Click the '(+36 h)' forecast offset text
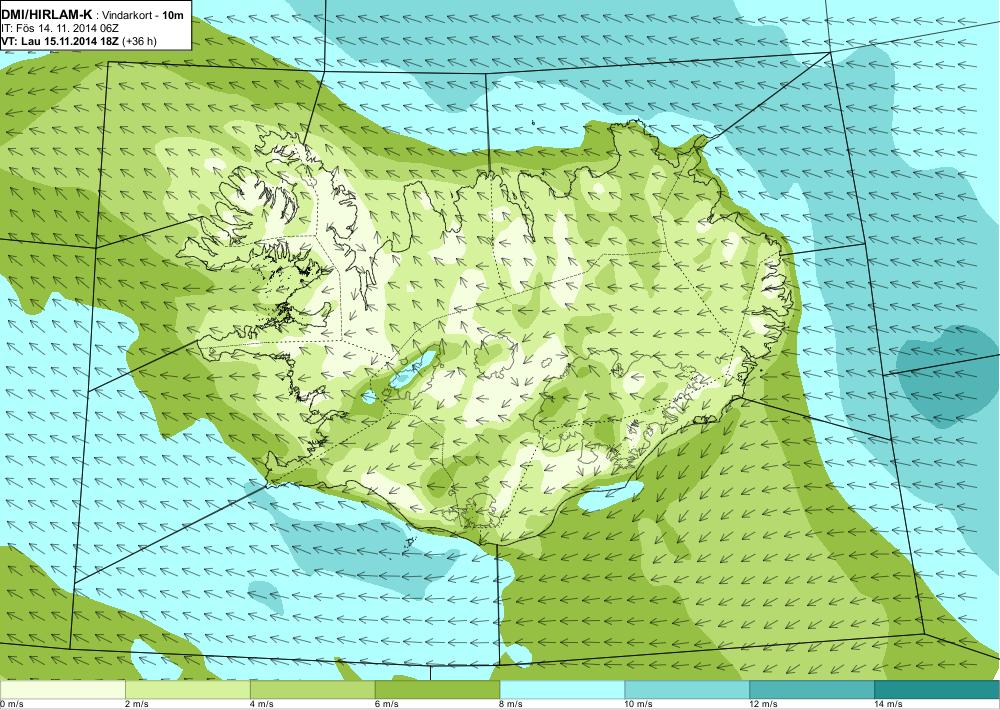1000x710 pixels. click(x=140, y=41)
